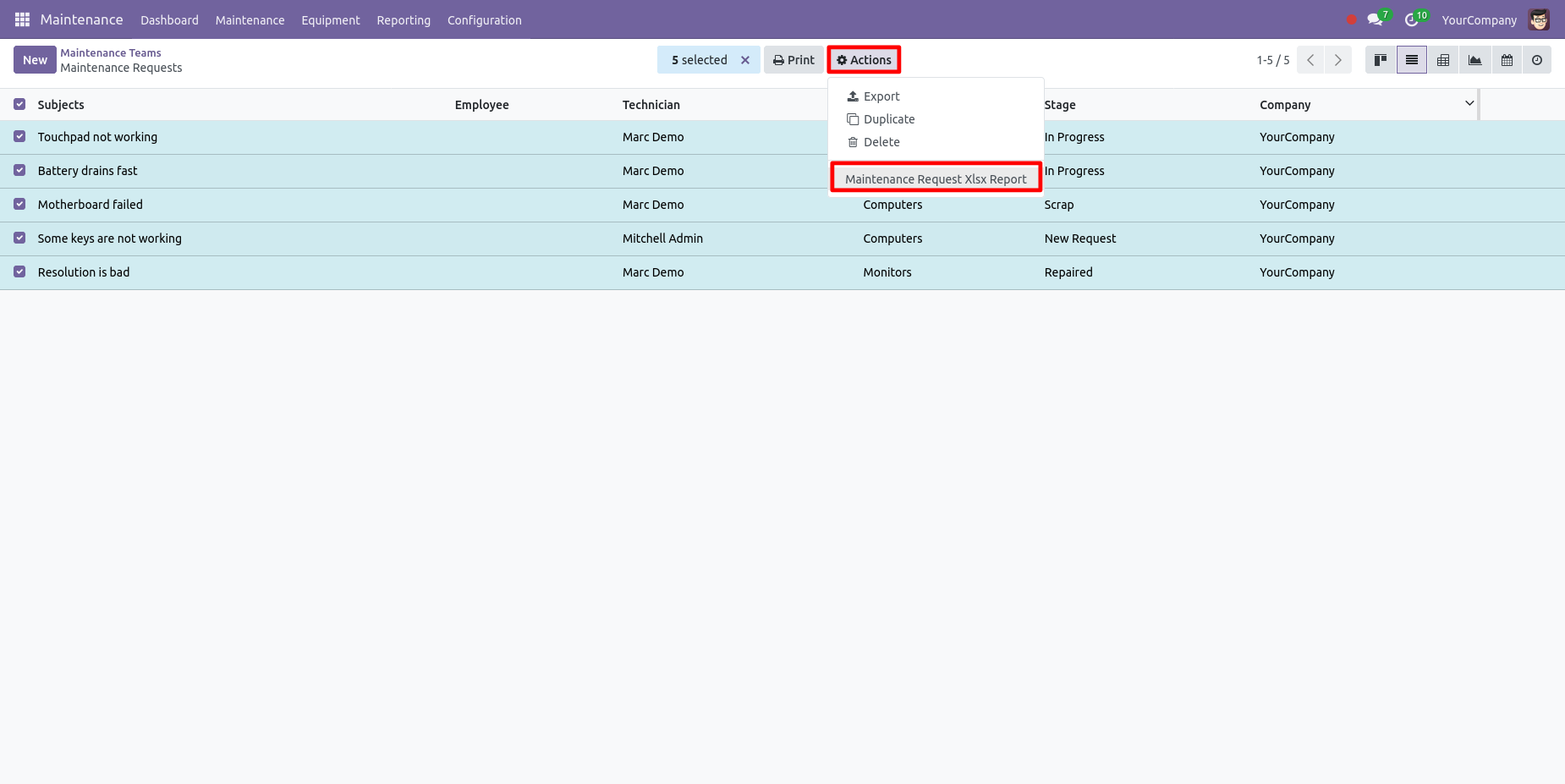Sort by the Employee column header
Screen dimensions: 1565x784
click(x=481, y=105)
